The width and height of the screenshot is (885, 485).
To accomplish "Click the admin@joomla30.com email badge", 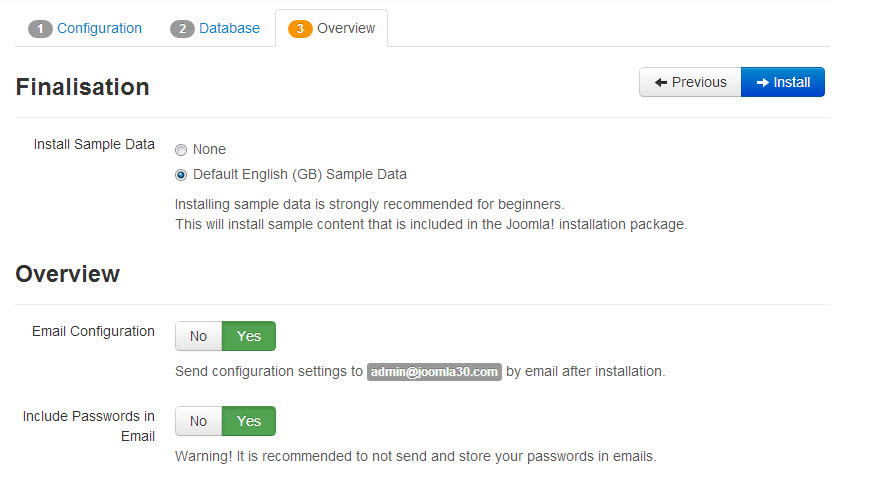I will pyautogui.click(x=434, y=372).
